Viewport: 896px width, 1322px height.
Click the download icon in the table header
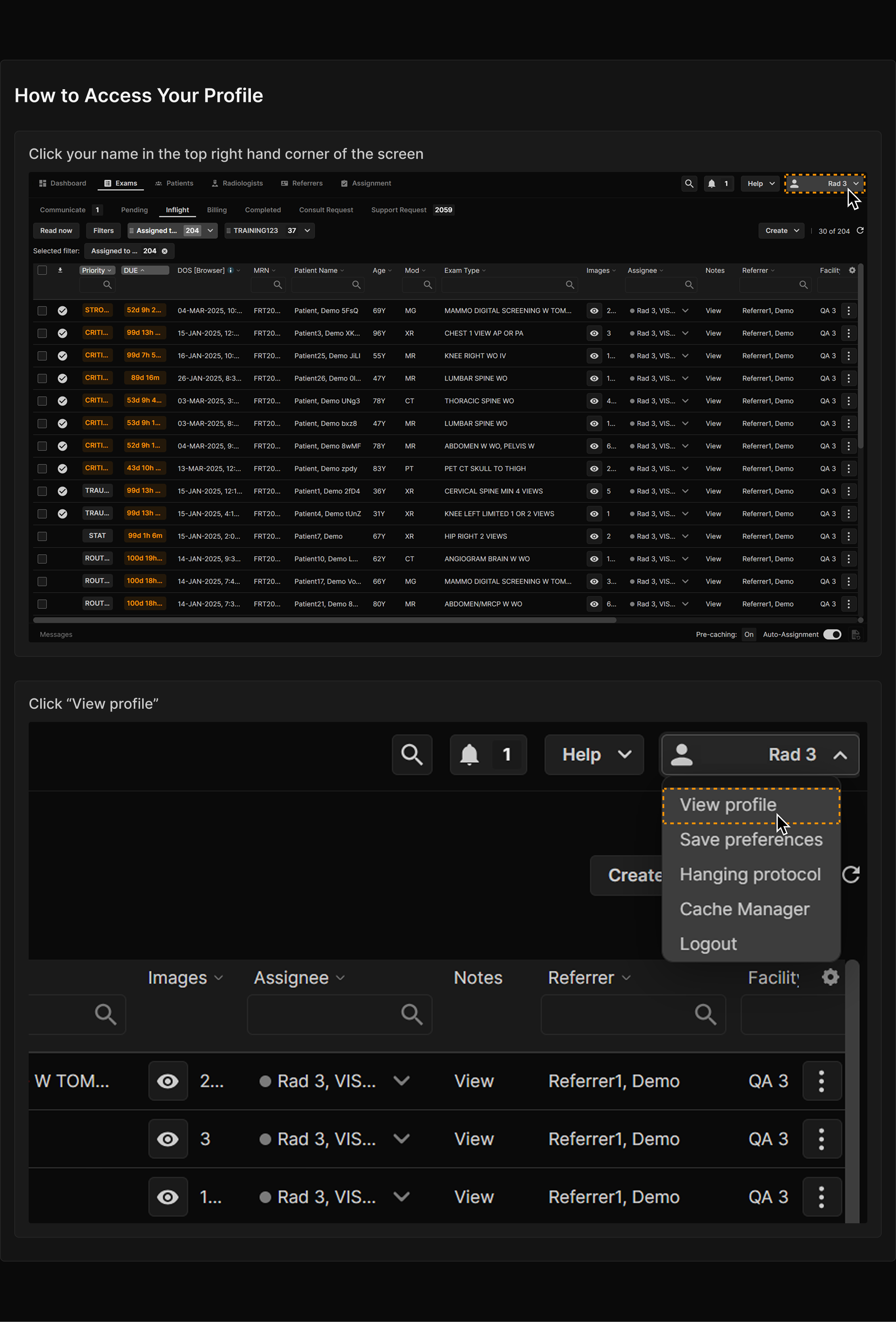click(x=60, y=270)
